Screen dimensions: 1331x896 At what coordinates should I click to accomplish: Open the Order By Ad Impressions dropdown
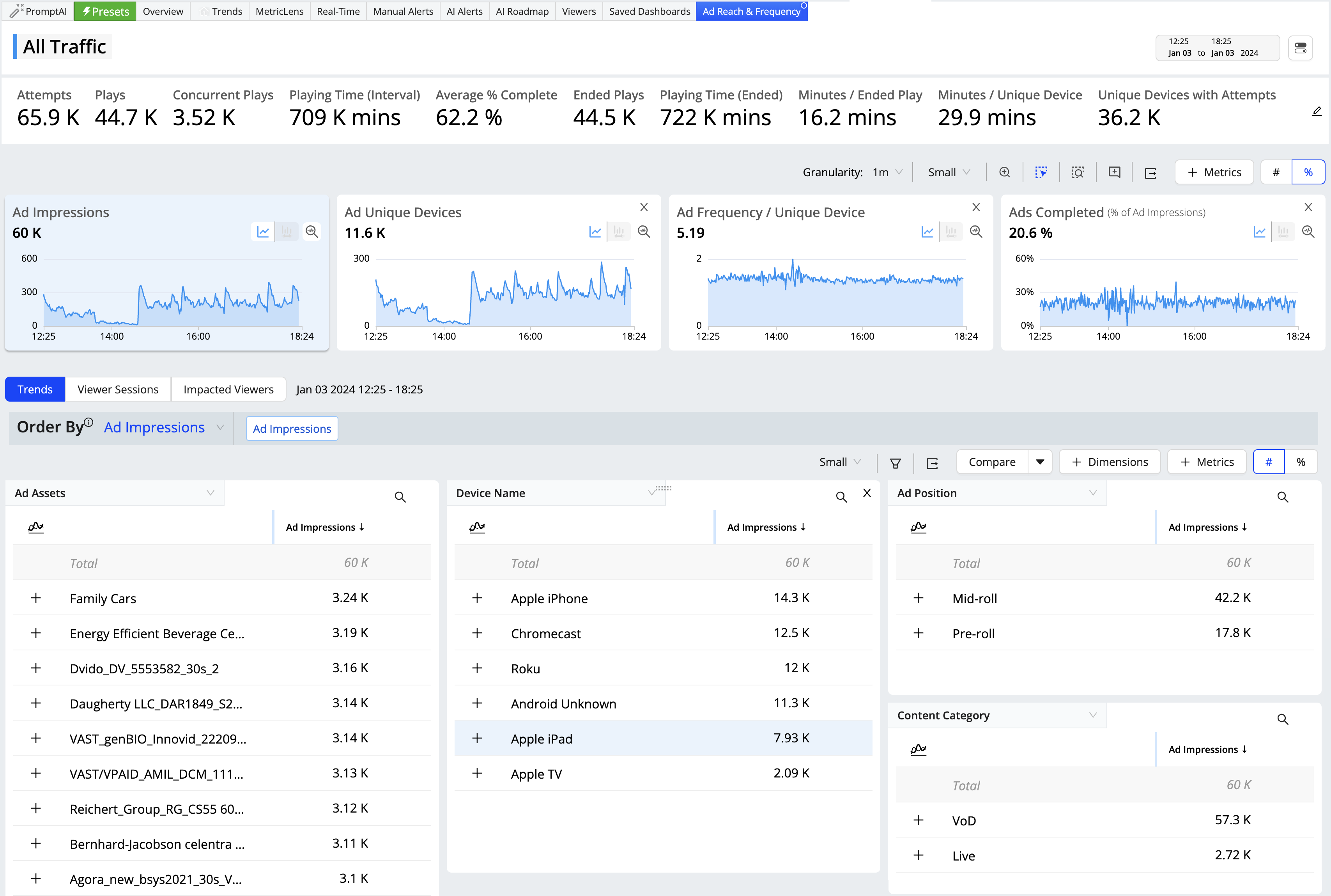163,427
